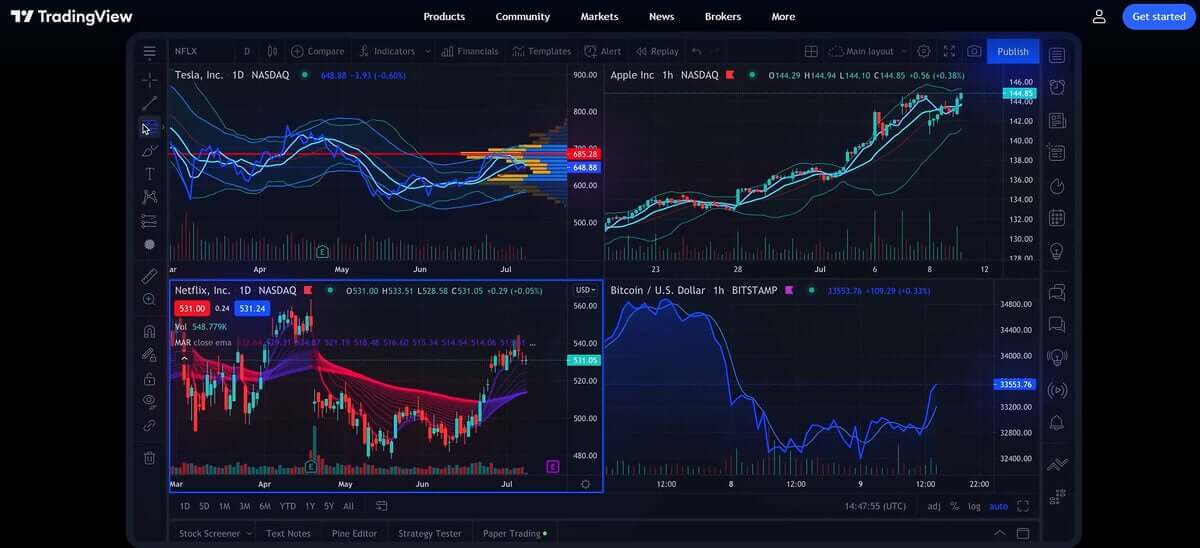This screenshot has height=548, width=1200.
Task: Select the Text annotation tool
Action: pyautogui.click(x=149, y=174)
